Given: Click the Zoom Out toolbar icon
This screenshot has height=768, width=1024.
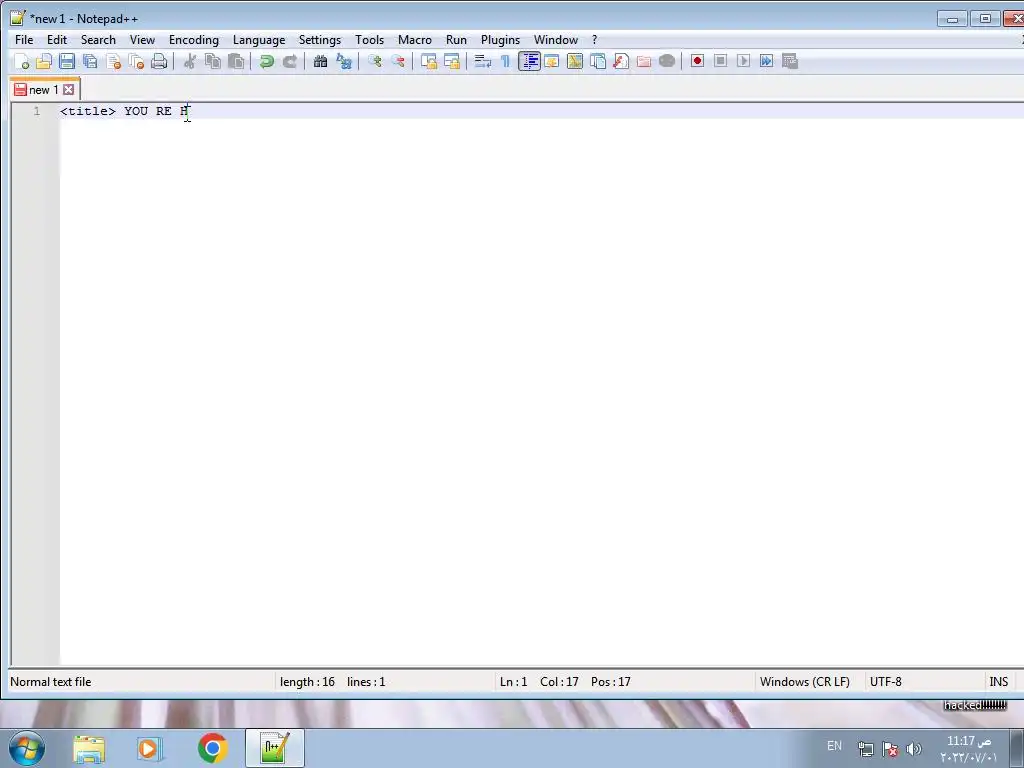Looking at the screenshot, I should 398,61.
